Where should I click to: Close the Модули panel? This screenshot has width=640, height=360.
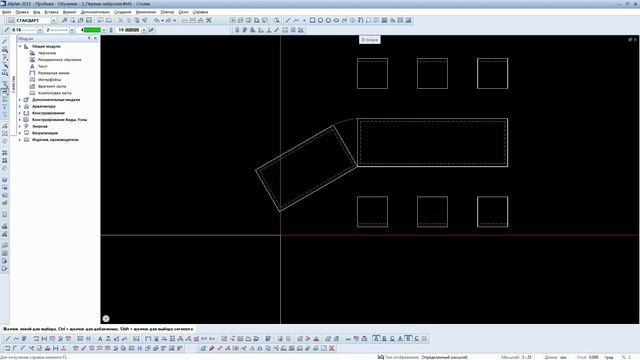pyautogui.click(x=96, y=38)
